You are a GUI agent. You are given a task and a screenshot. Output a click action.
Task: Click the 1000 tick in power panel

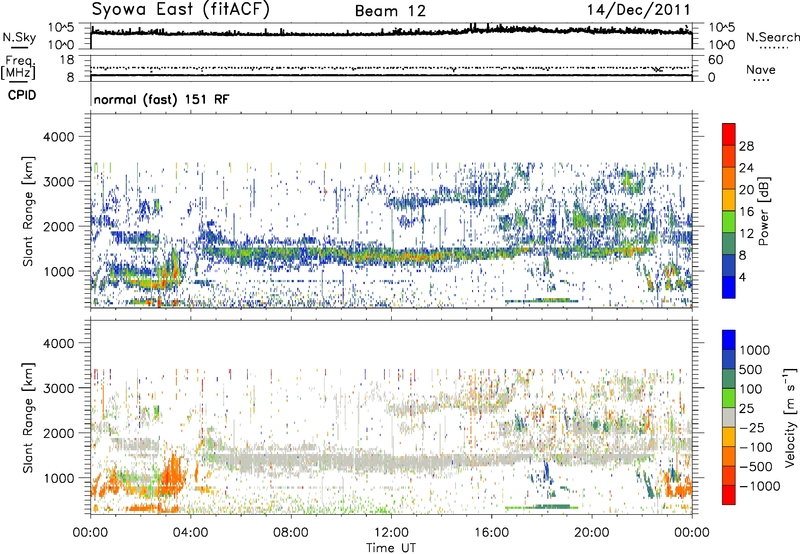coord(58,271)
